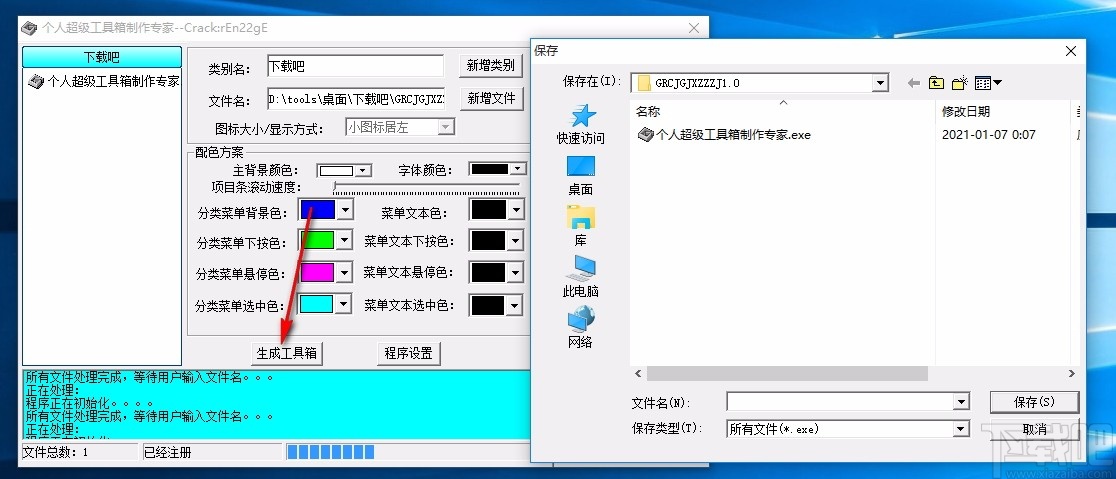The image size is (1116, 479).
Task: Open This PC (此电脑) in places bar
Action: click(x=580, y=277)
